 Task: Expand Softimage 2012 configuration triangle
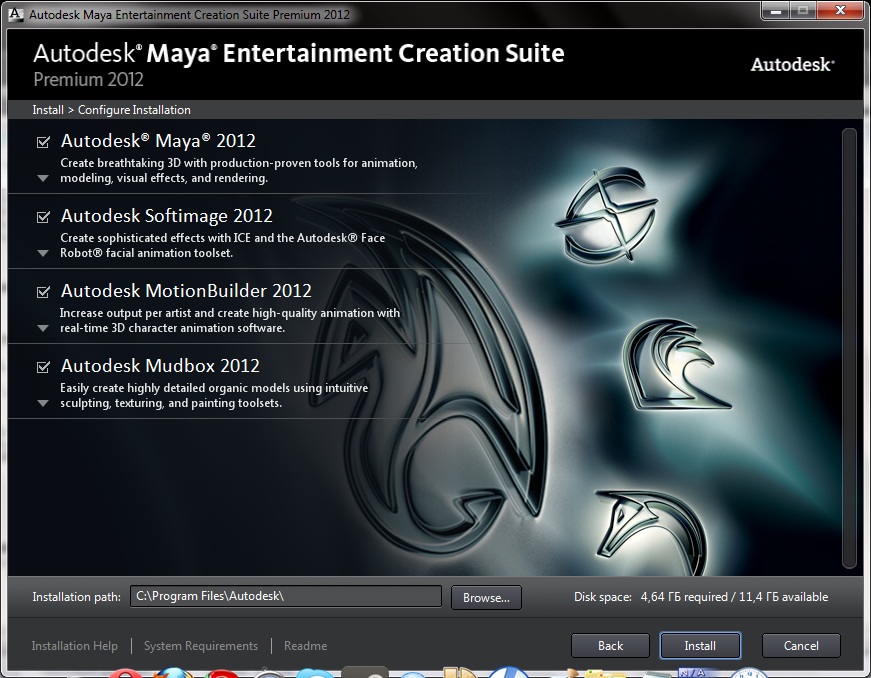(x=43, y=254)
